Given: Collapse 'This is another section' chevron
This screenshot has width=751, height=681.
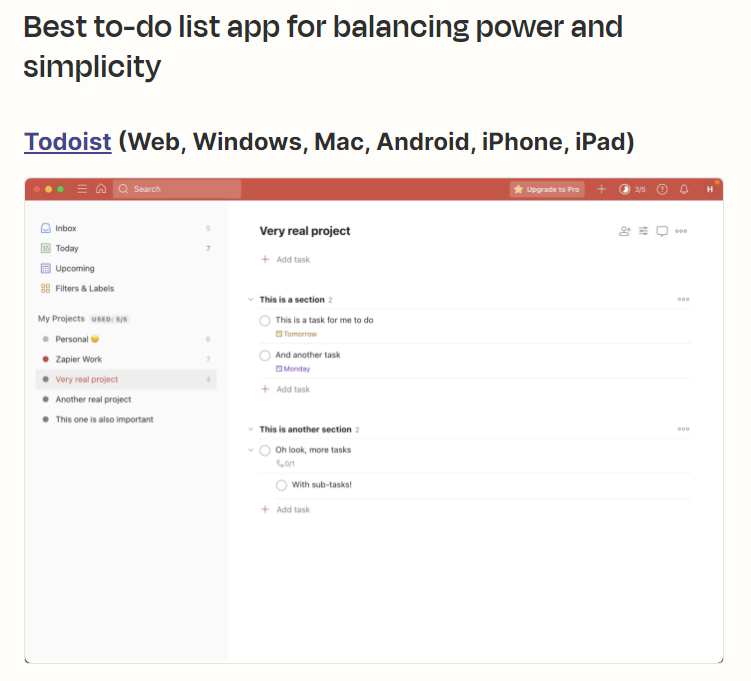Looking at the screenshot, I should coord(250,430).
